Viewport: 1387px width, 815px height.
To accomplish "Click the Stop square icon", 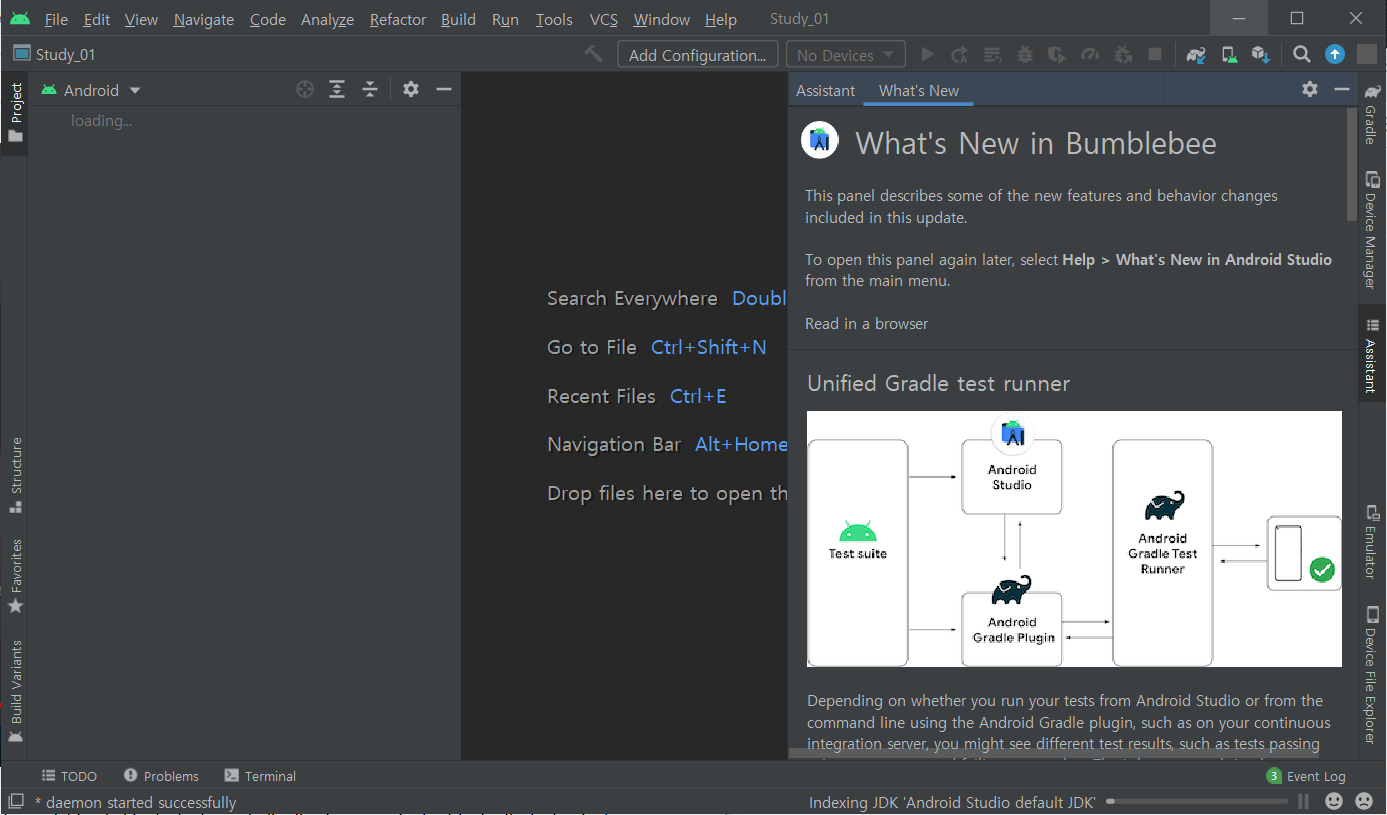I will [1155, 55].
